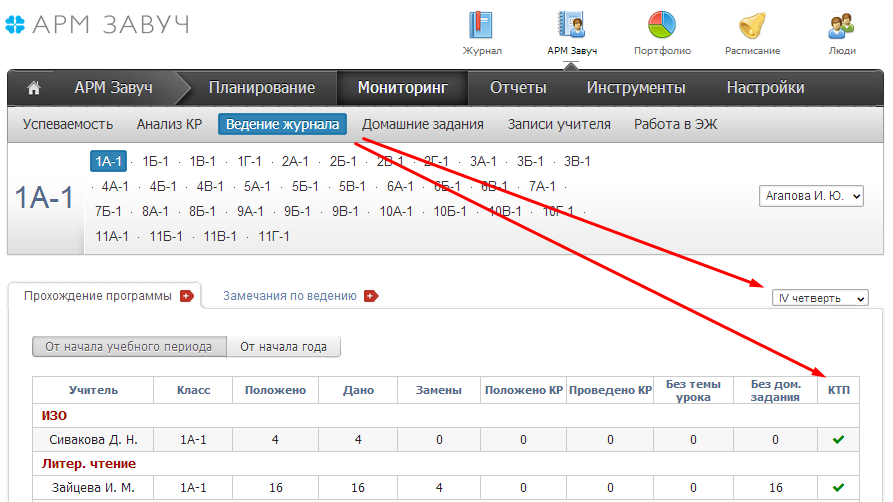Image resolution: width=893 pixels, height=502 pixels.
Task: Select class 4А-1
Action: pos(115,186)
